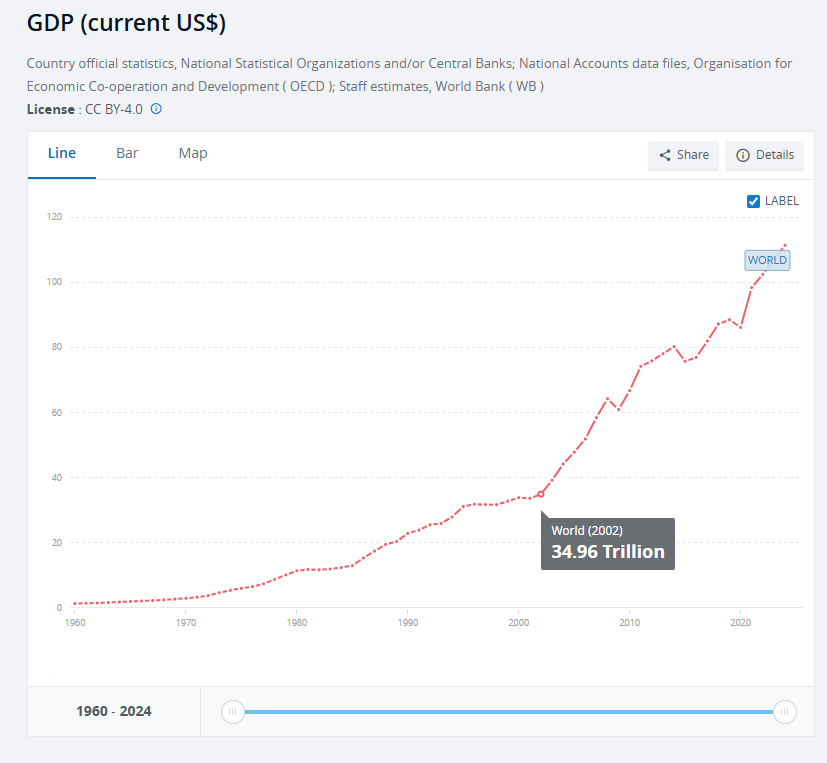Click the blue year range slider track

pyautogui.click(x=508, y=712)
